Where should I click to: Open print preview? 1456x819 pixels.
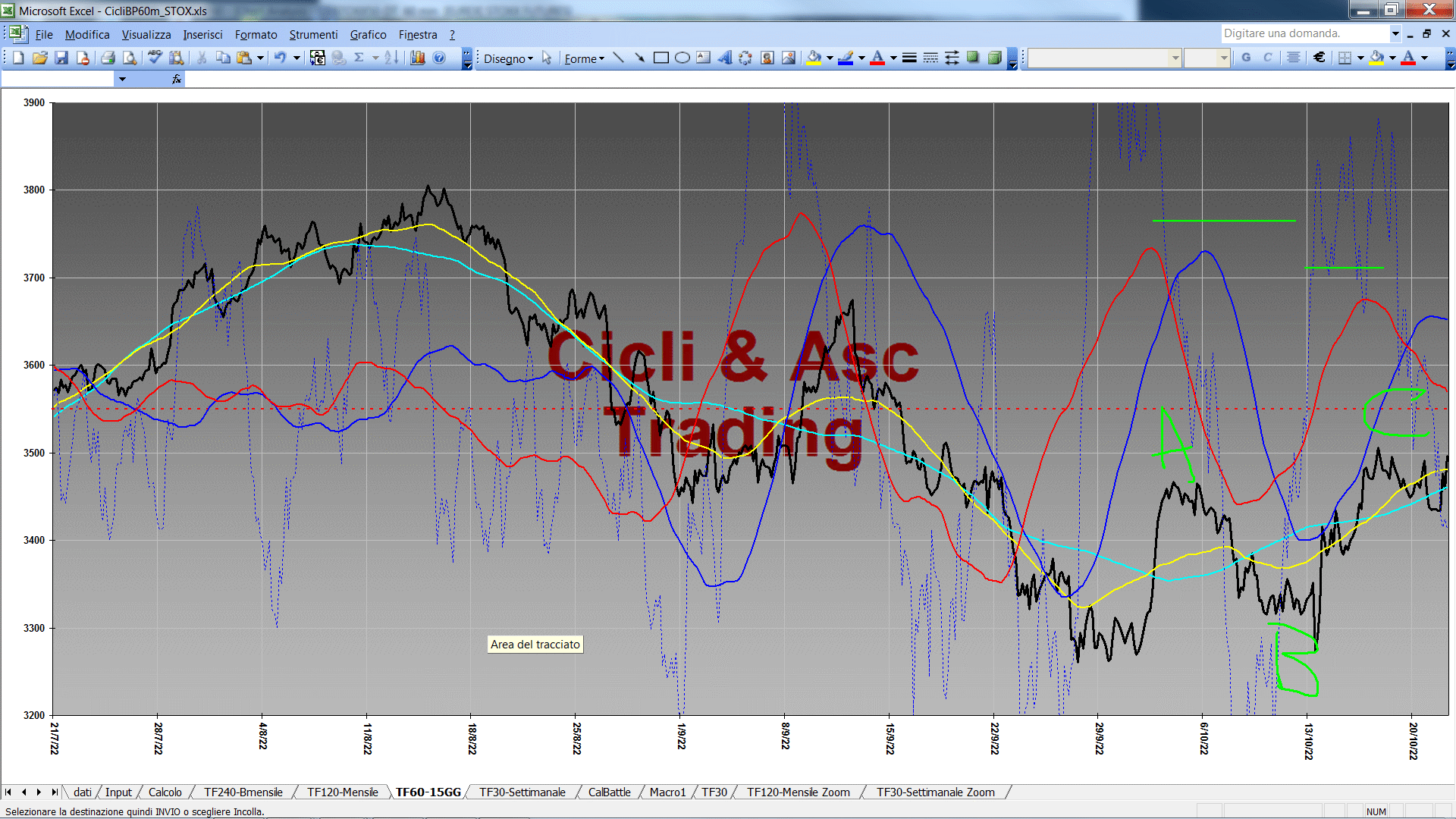(x=130, y=58)
